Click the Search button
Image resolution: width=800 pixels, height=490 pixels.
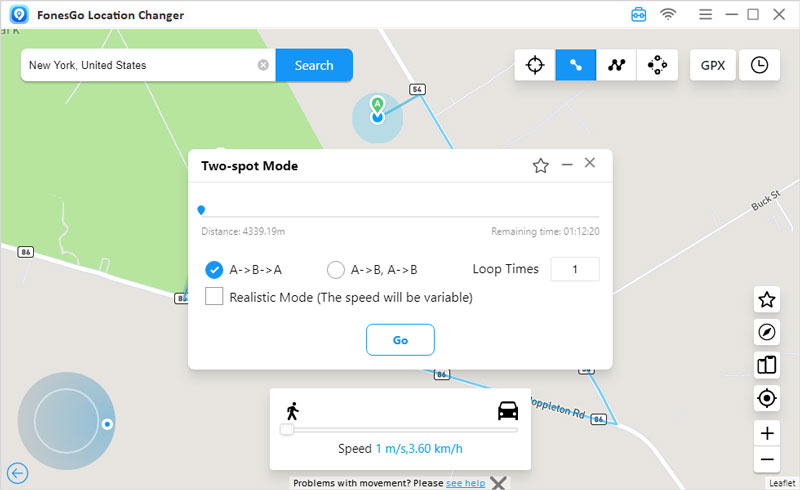tap(314, 65)
